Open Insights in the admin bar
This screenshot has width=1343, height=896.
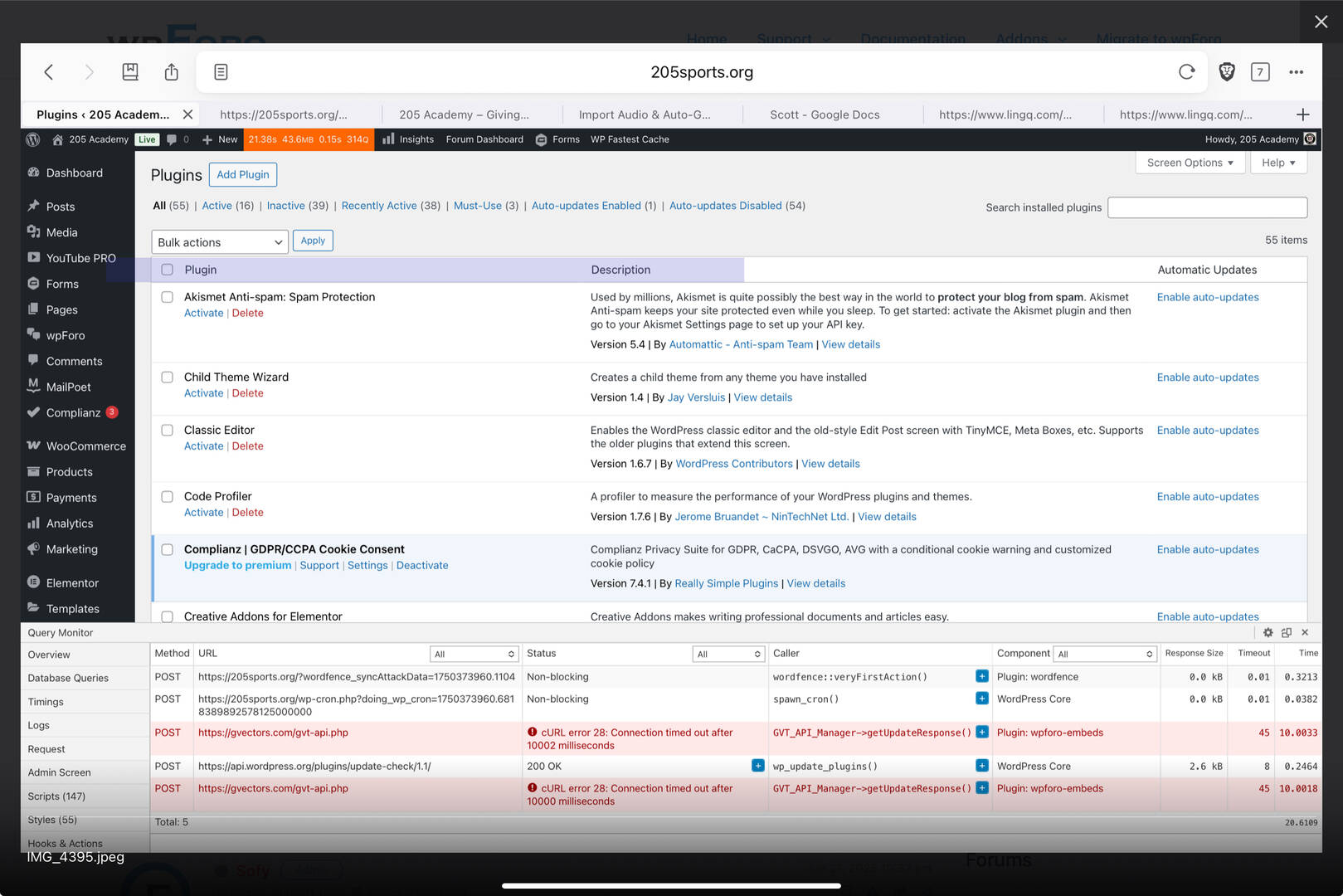point(408,139)
